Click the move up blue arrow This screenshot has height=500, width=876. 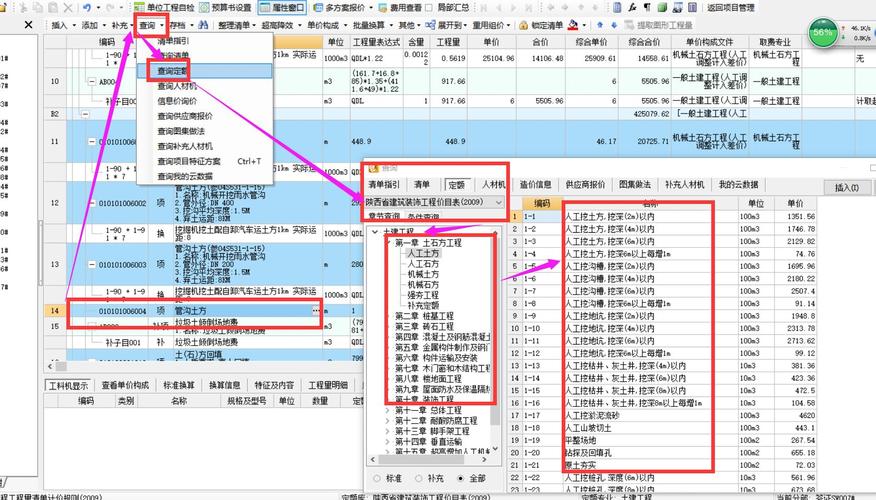[600, 25]
